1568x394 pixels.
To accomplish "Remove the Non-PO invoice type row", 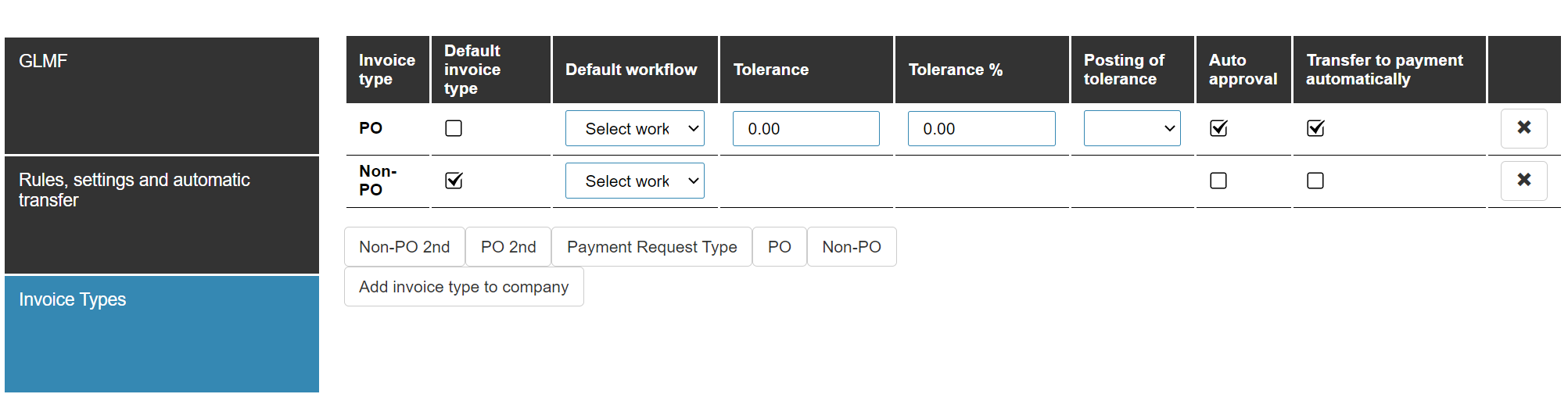I will point(1523,181).
